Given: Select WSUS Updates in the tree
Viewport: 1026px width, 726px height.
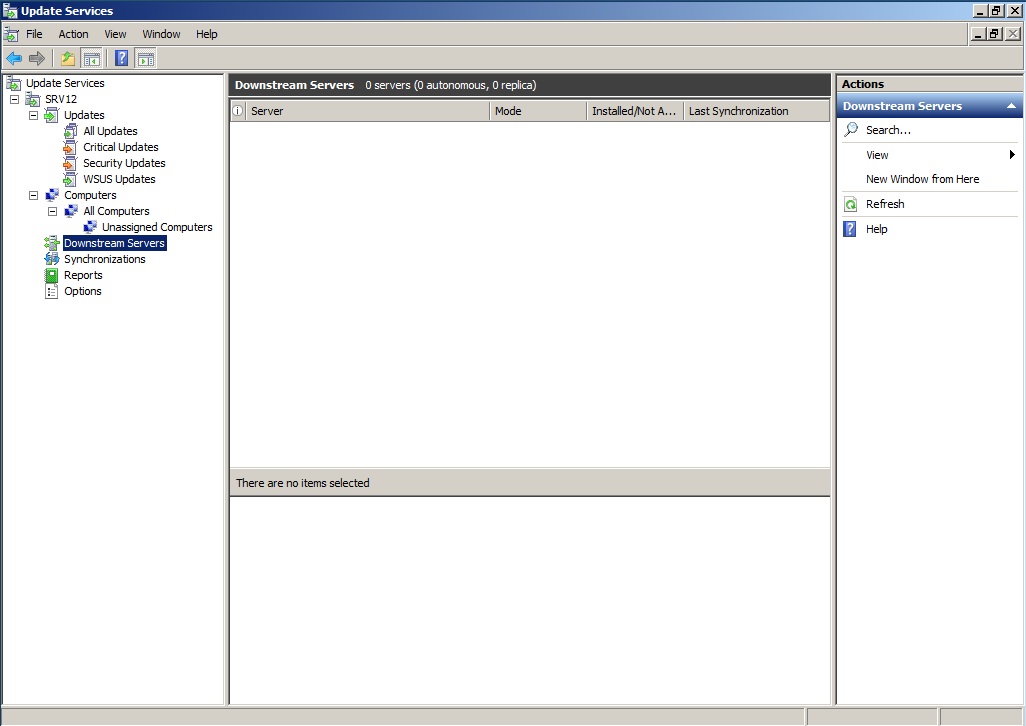Looking at the screenshot, I should click(x=119, y=179).
